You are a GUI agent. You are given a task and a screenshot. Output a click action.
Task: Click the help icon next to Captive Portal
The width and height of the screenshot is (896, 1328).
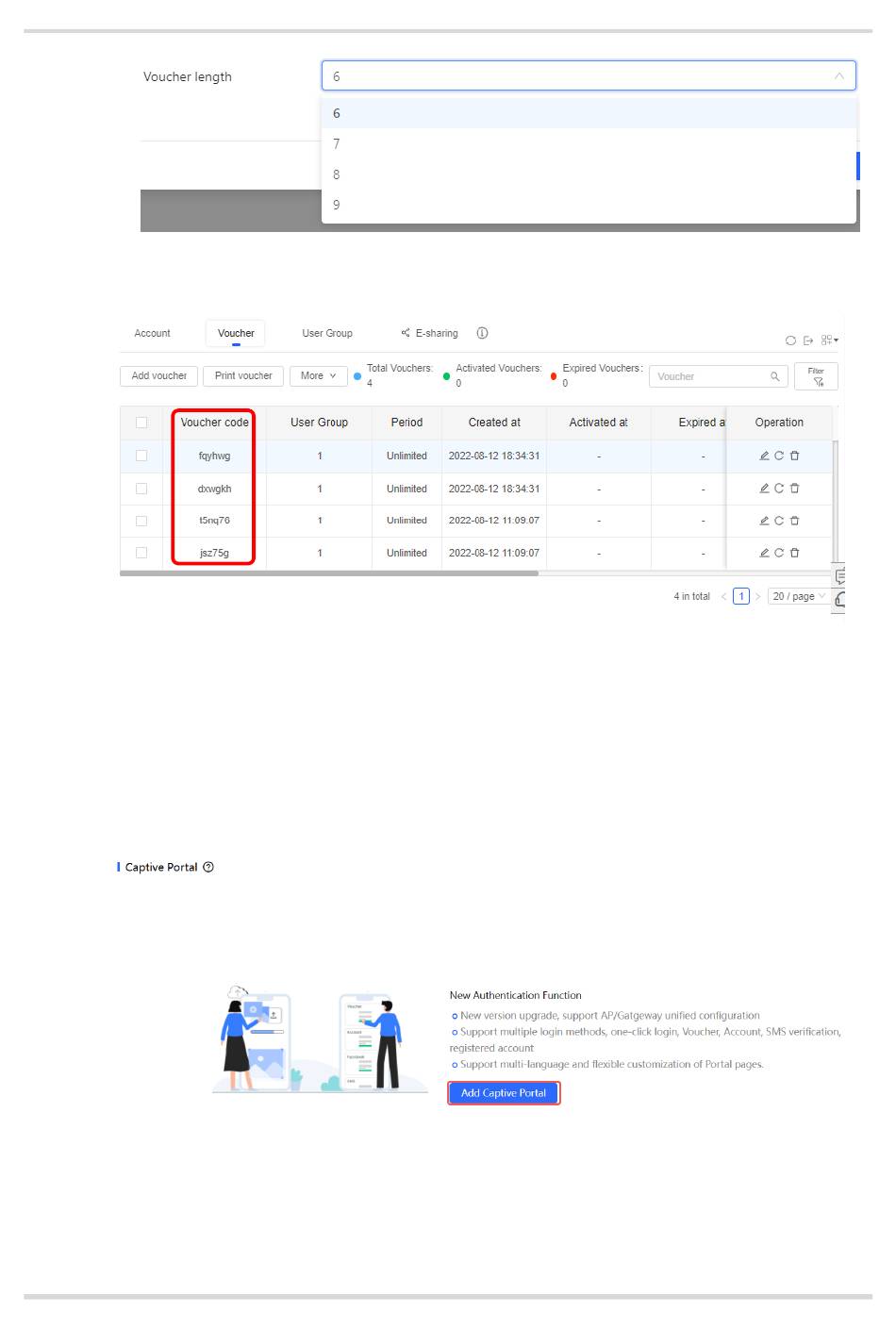(208, 867)
